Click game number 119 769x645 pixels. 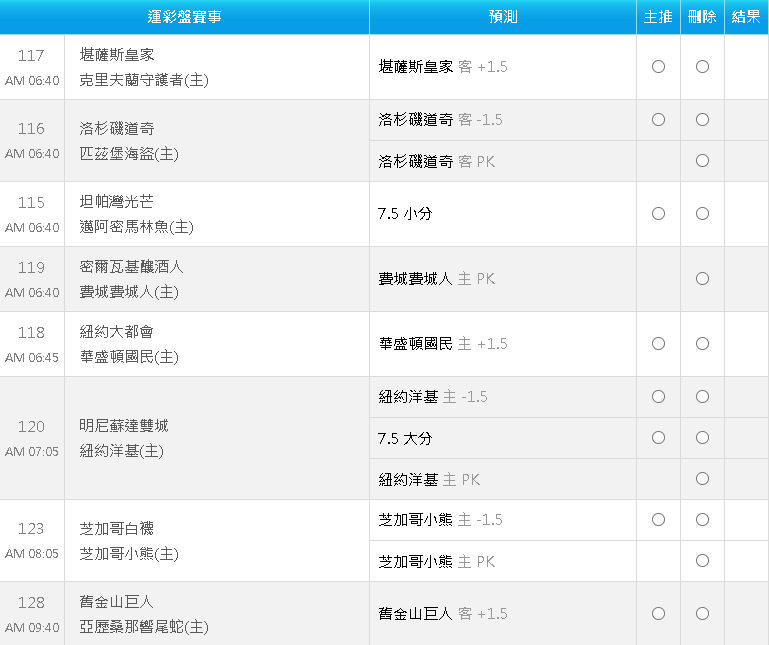point(31,267)
